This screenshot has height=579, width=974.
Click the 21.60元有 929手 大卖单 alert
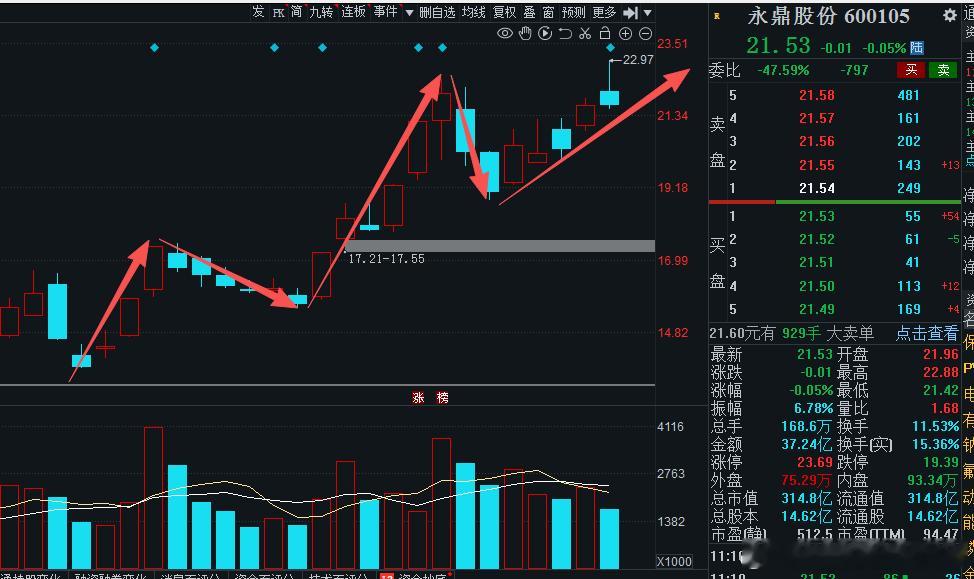[791, 334]
